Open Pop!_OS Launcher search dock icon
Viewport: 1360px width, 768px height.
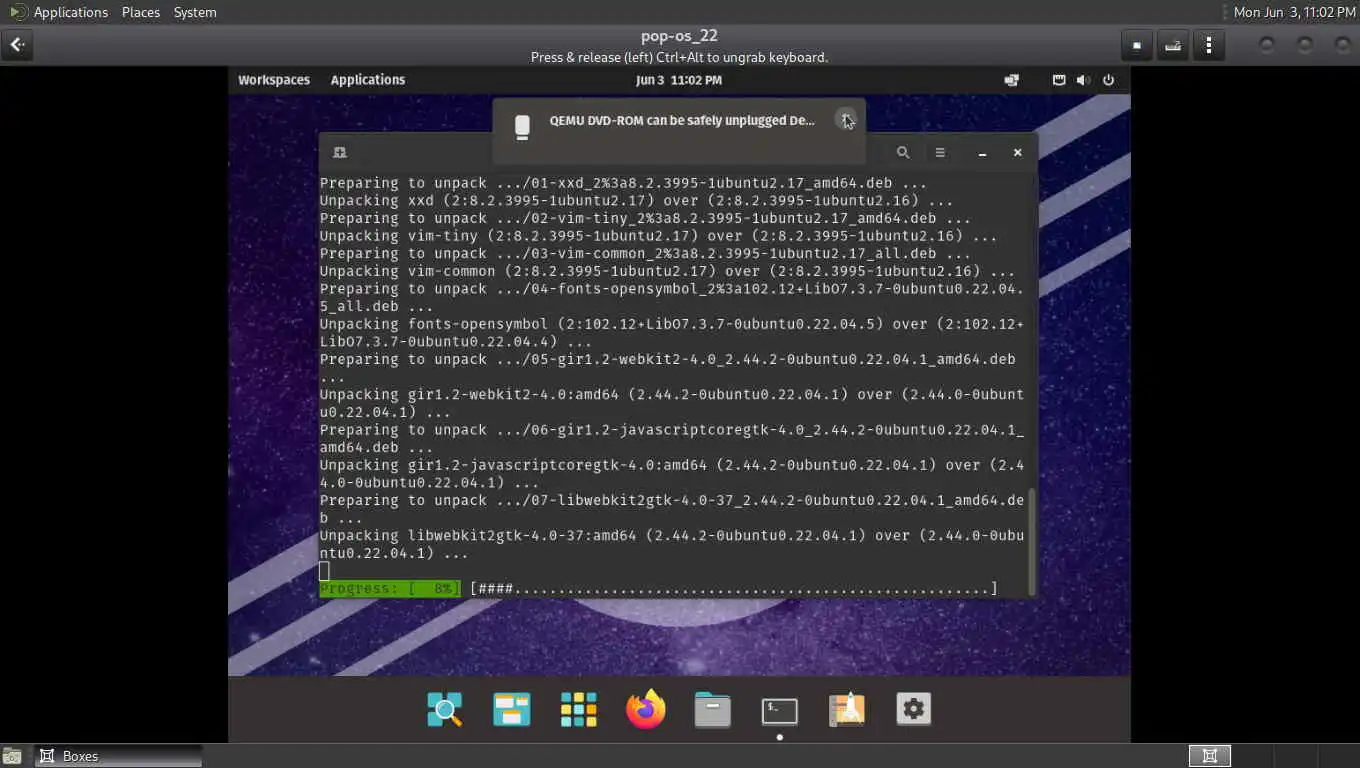(445, 709)
